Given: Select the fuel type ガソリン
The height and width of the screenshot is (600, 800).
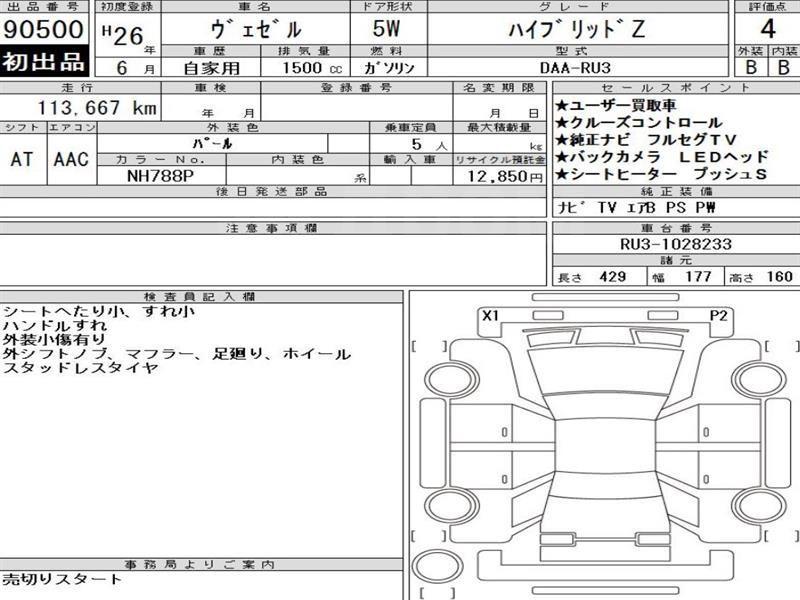Looking at the screenshot, I should (x=389, y=68).
